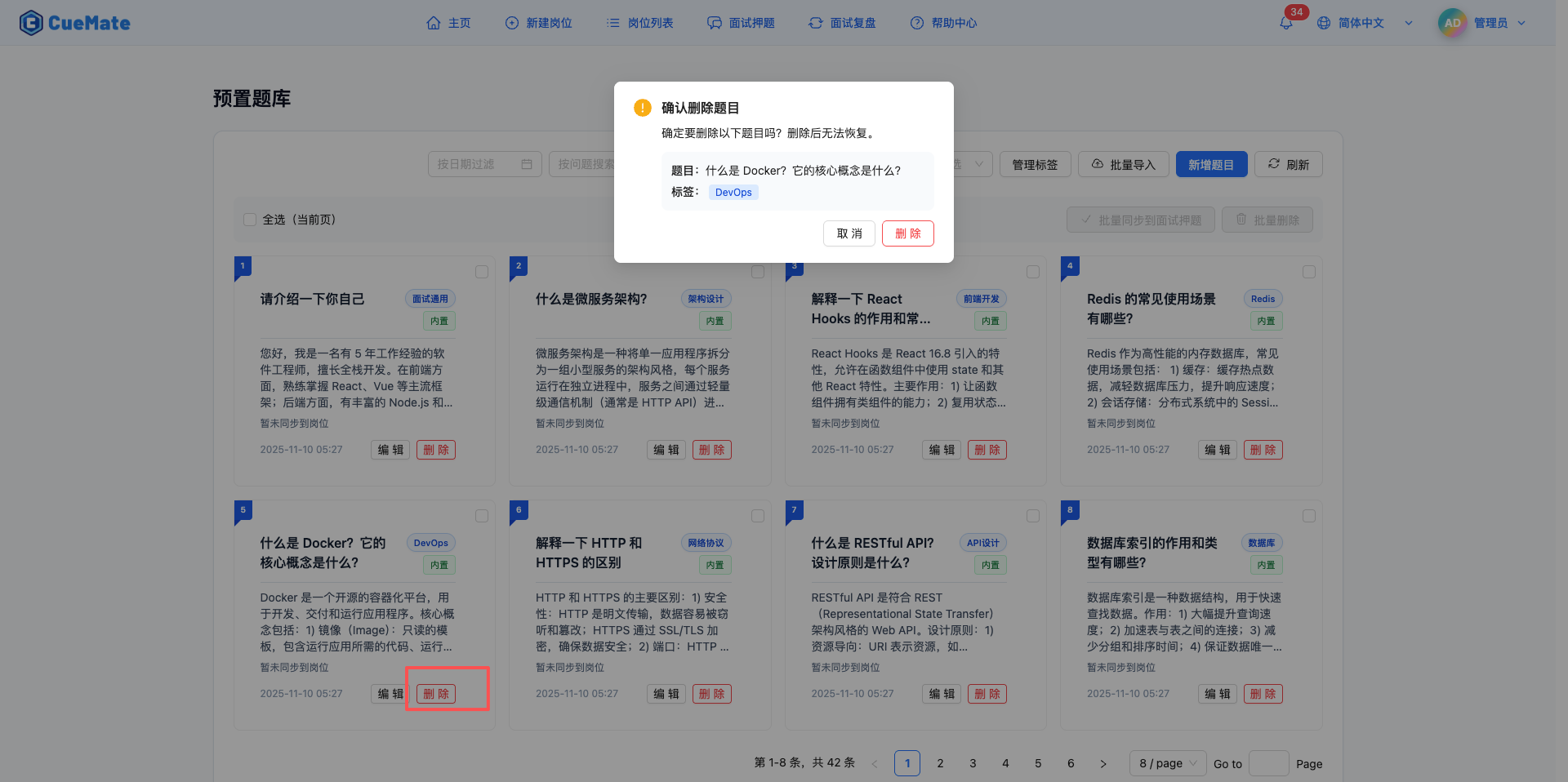Jump to pagination page 4
Viewport: 1568px width, 782px height.
pyautogui.click(x=1005, y=763)
